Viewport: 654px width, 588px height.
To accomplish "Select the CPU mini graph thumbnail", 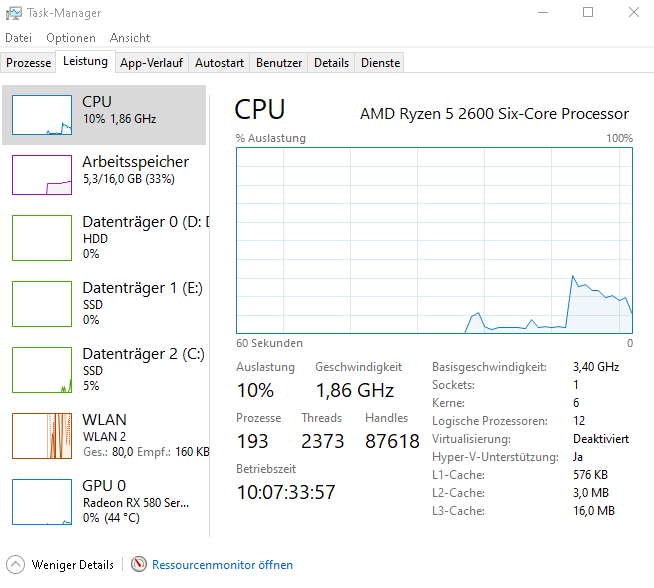I will click(x=42, y=115).
